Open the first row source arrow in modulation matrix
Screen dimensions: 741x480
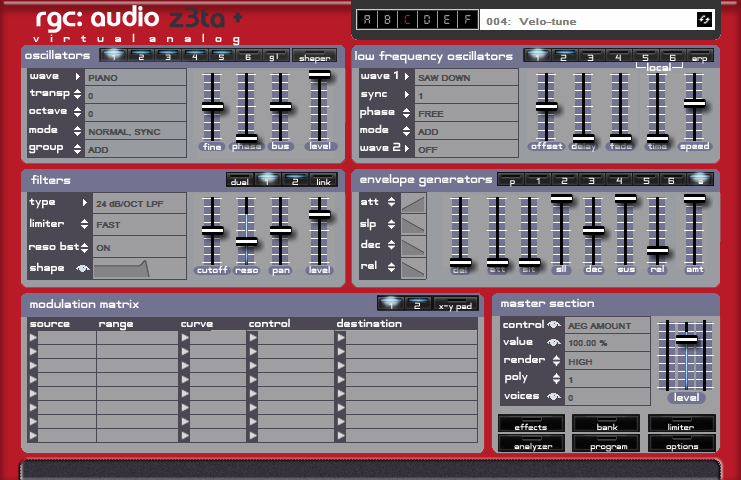(33, 338)
